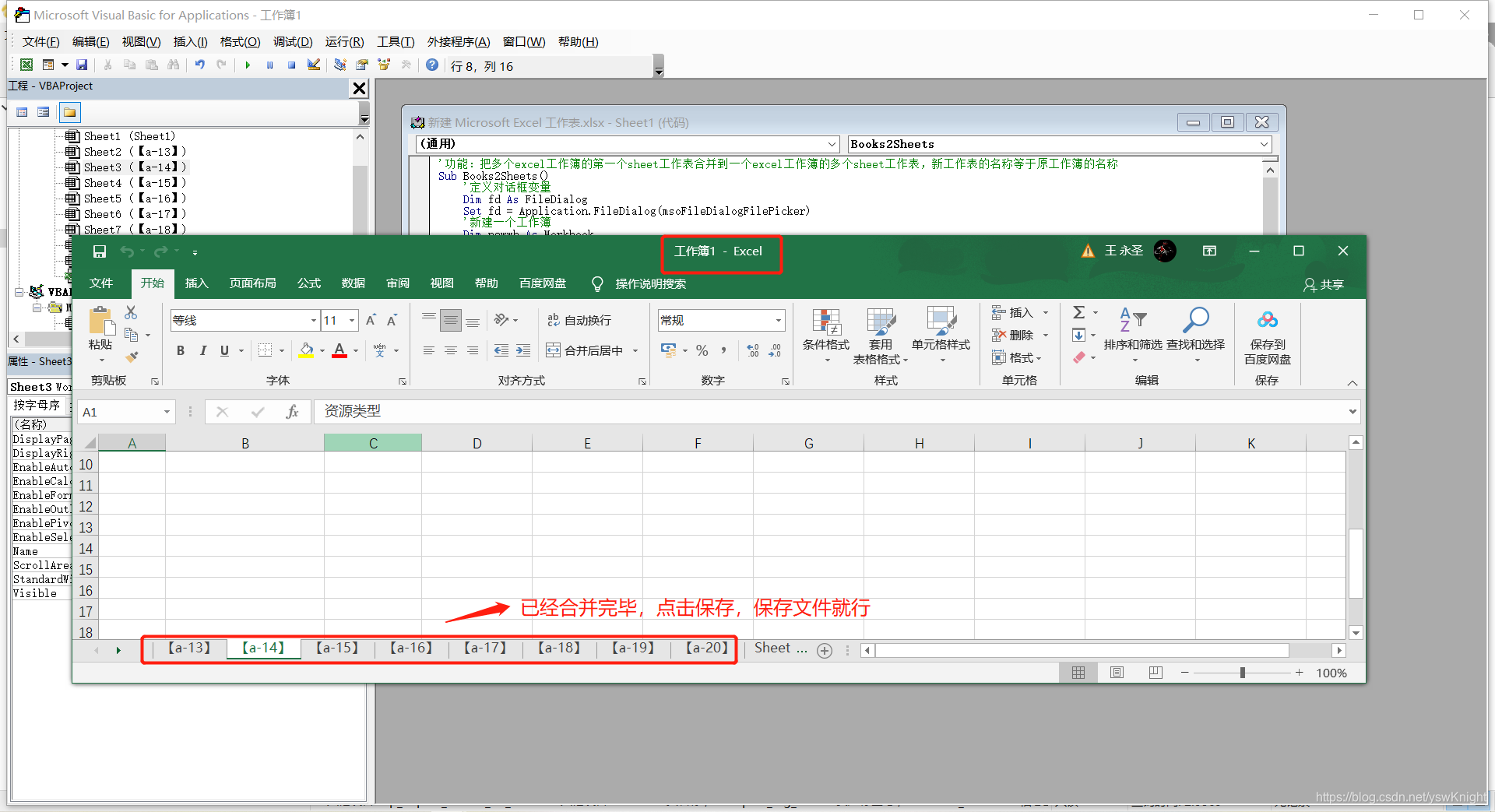Select the 【a-20】 sheet tab
Image resolution: width=1495 pixels, height=812 pixels.
tap(707, 648)
